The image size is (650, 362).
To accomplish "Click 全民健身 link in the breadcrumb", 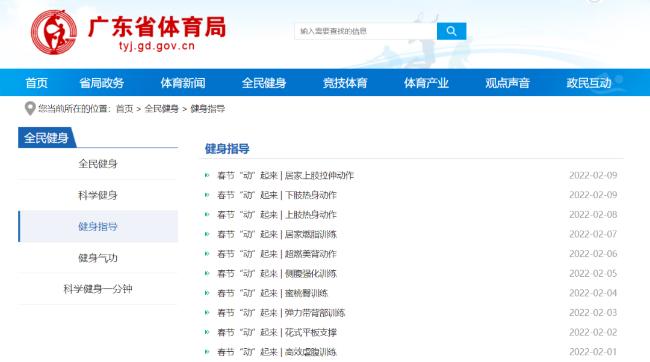I will coord(161,109).
